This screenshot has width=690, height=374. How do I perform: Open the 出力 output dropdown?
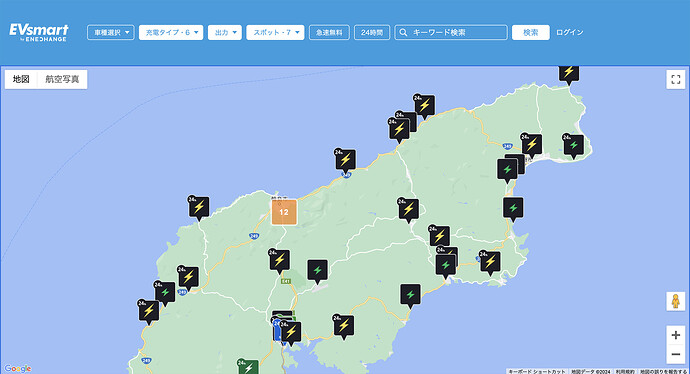click(x=224, y=33)
